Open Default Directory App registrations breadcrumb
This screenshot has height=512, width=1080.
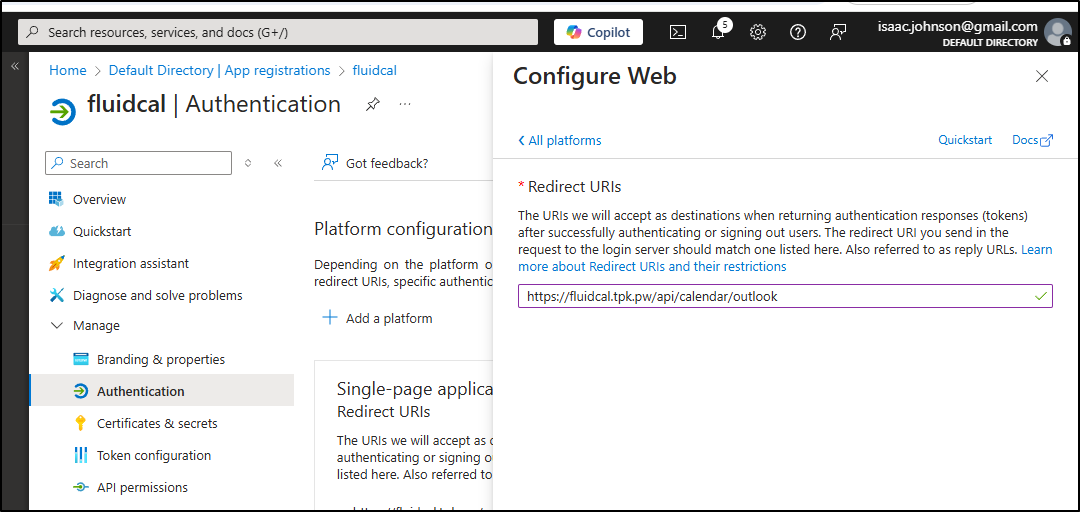220,70
